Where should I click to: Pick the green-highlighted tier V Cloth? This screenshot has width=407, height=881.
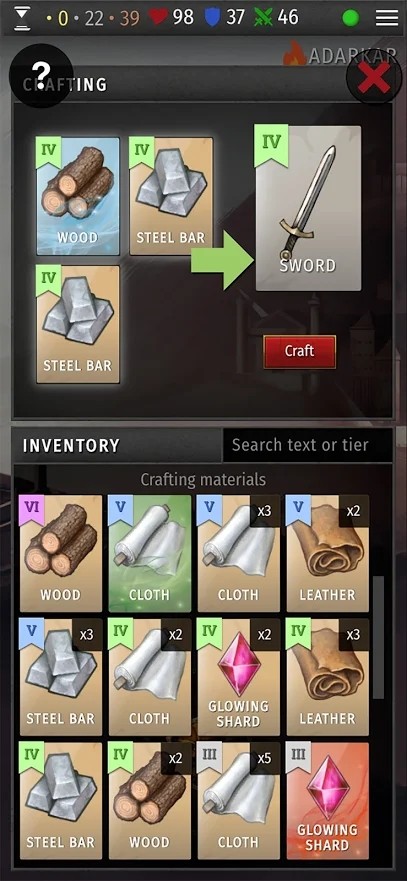[x=150, y=553]
